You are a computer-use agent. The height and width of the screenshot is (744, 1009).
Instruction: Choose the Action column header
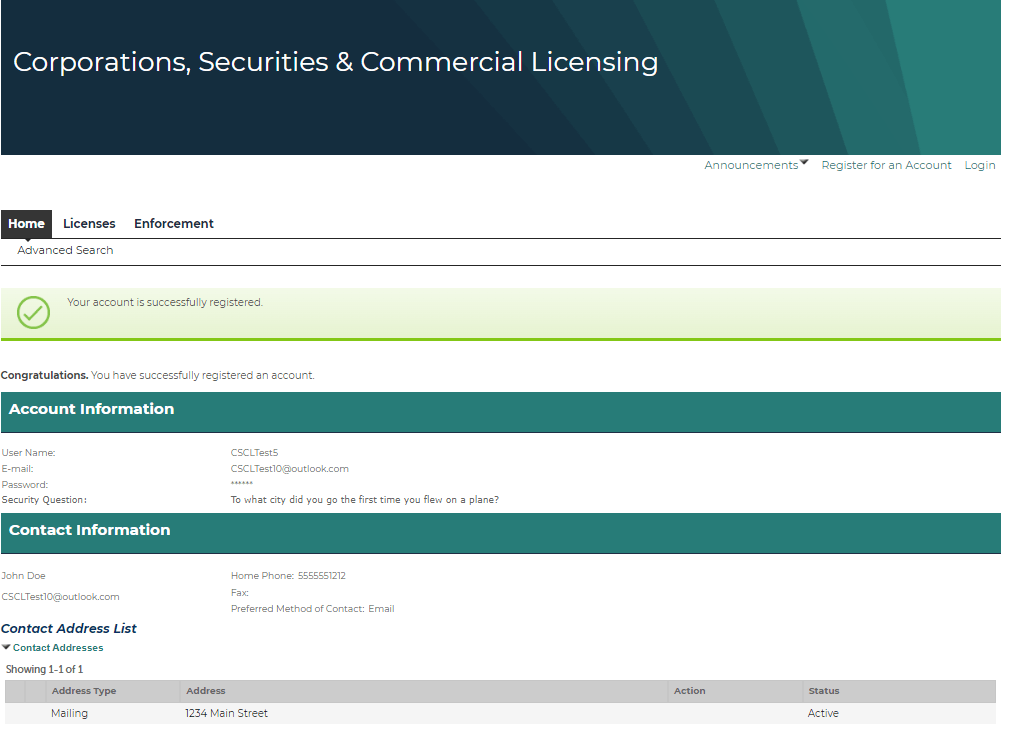689,691
